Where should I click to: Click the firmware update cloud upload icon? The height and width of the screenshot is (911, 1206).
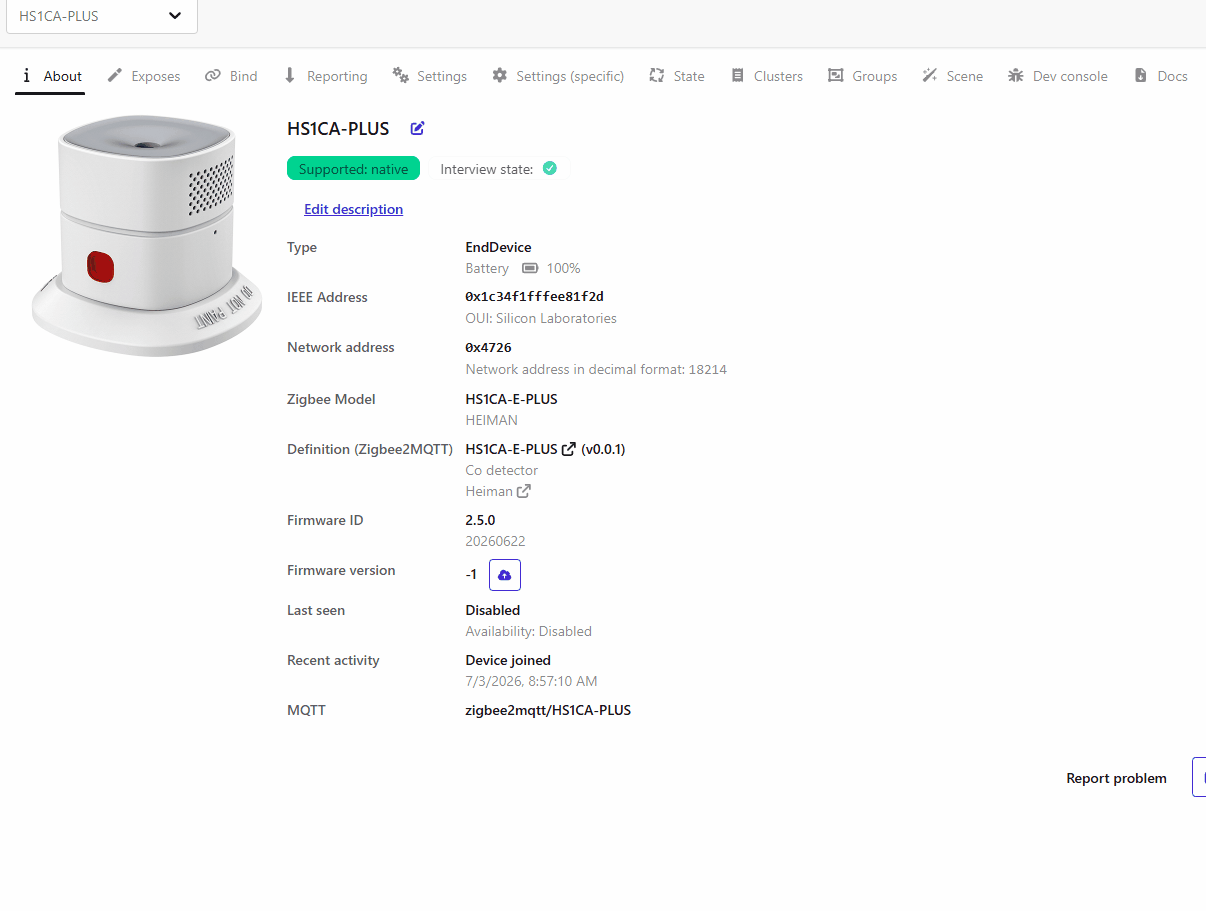point(505,575)
